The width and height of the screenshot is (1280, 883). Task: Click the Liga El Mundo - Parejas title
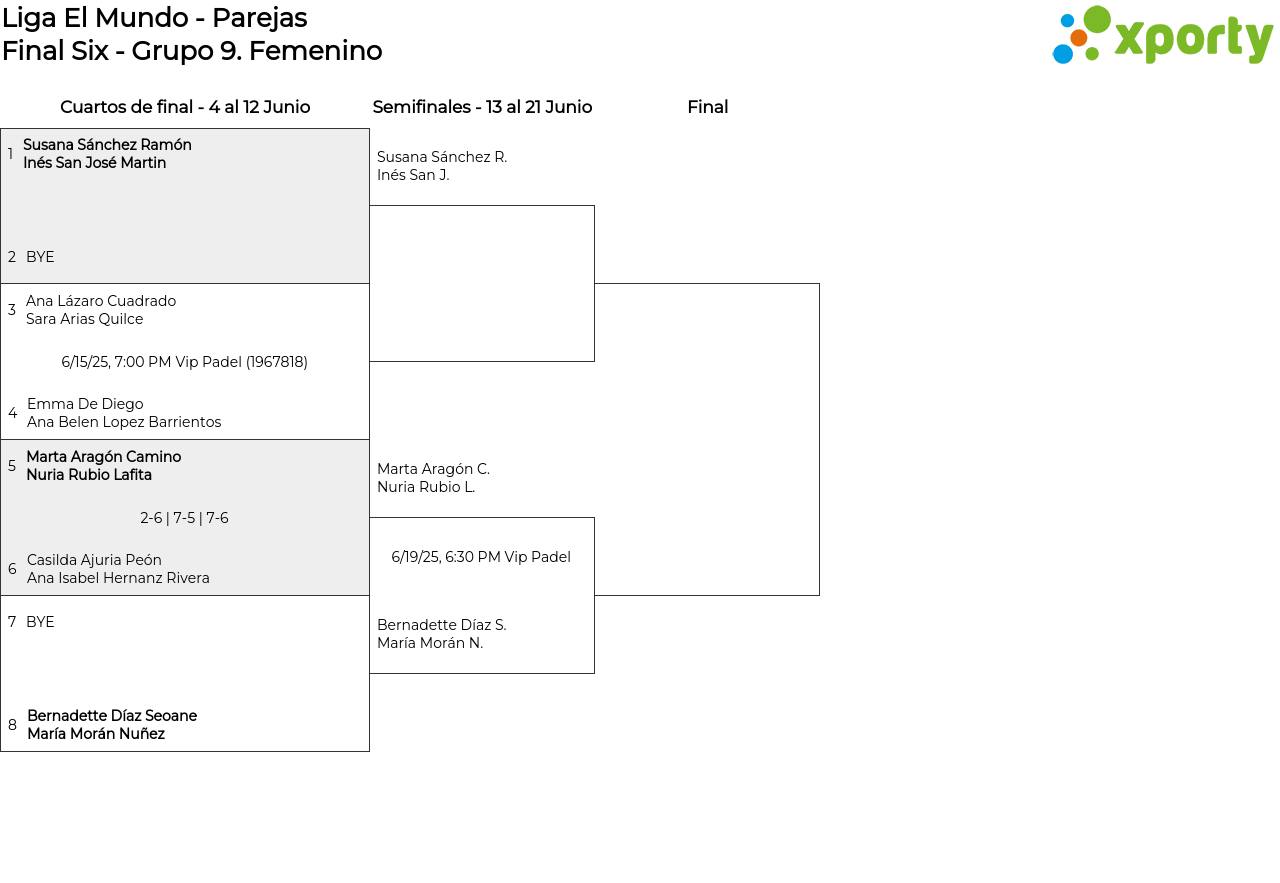click(154, 18)
